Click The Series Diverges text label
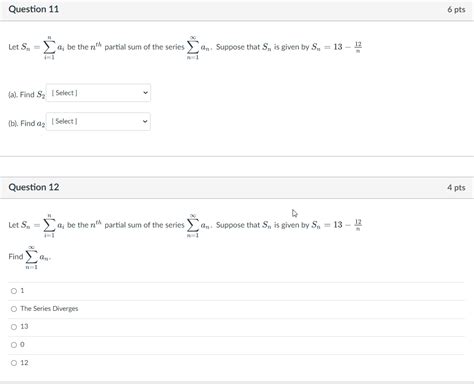The width and height of the screenshot is (474, 384). coord(49,309)
